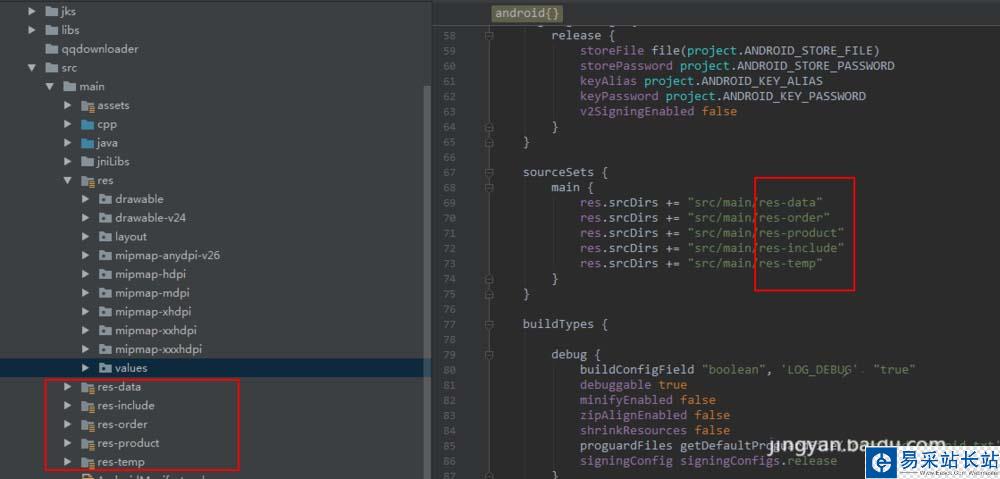
Task: Expand the jniLibs folder arrow
Action: coord(68,161)
